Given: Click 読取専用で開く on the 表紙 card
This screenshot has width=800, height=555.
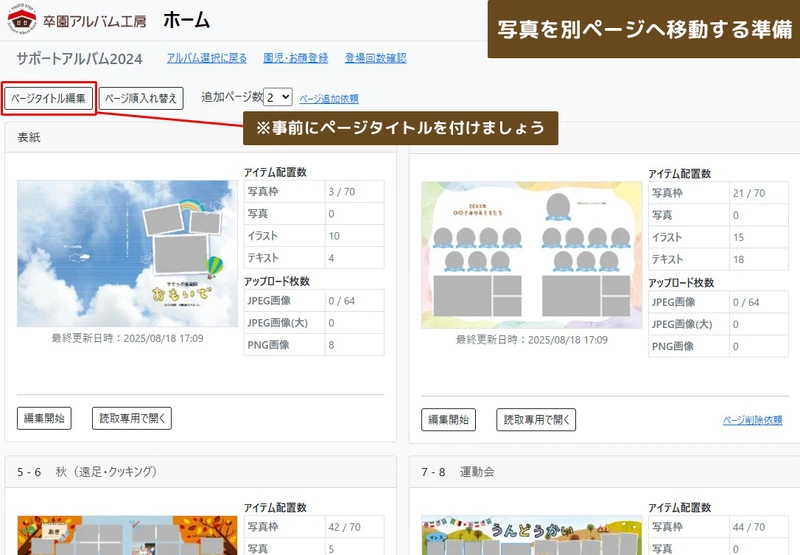Looking at the screenshot, I should point(132,418).
